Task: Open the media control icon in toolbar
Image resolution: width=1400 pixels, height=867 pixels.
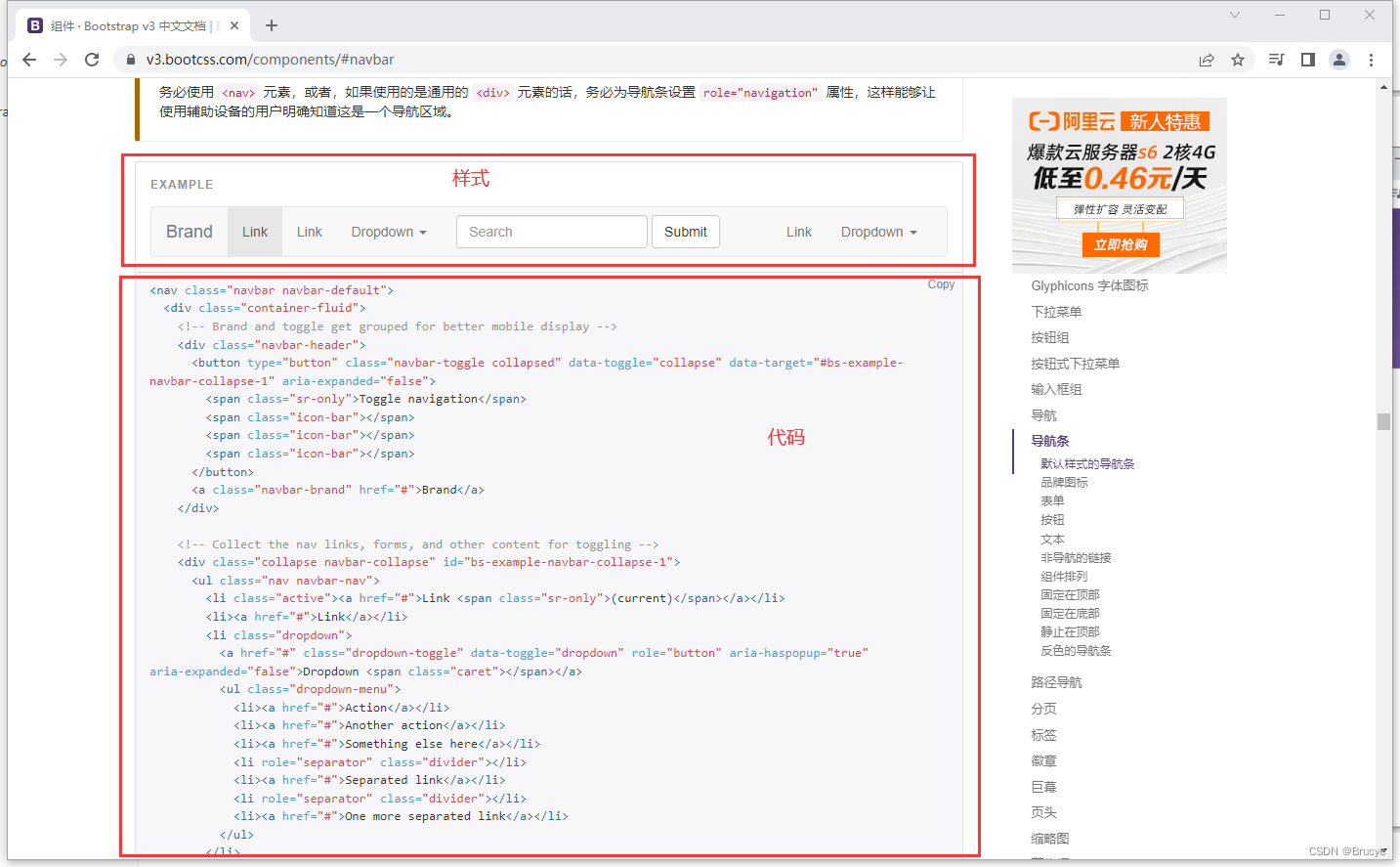Action: pyautogui.click(x=1276, y=60)
